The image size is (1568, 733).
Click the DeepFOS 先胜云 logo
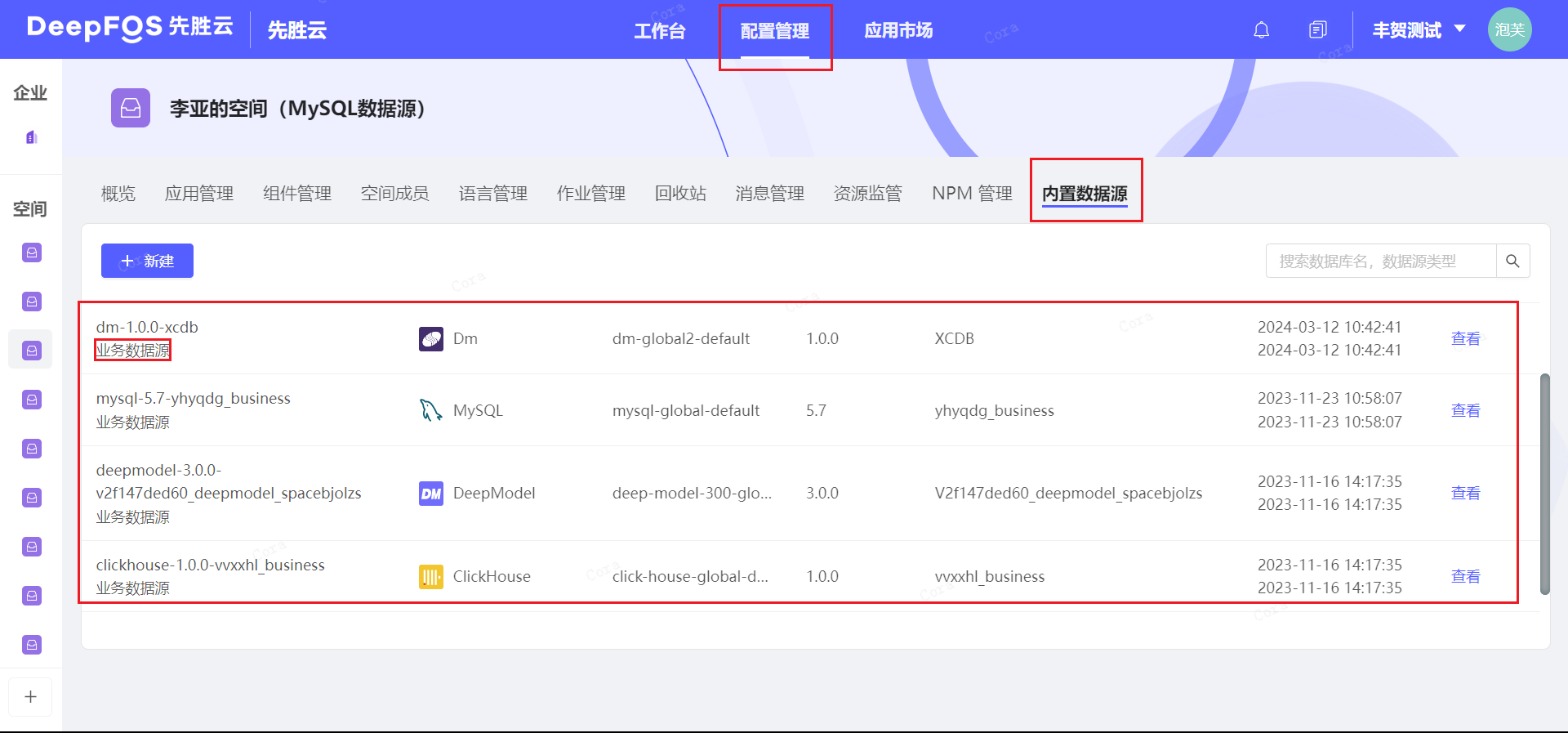130,27
